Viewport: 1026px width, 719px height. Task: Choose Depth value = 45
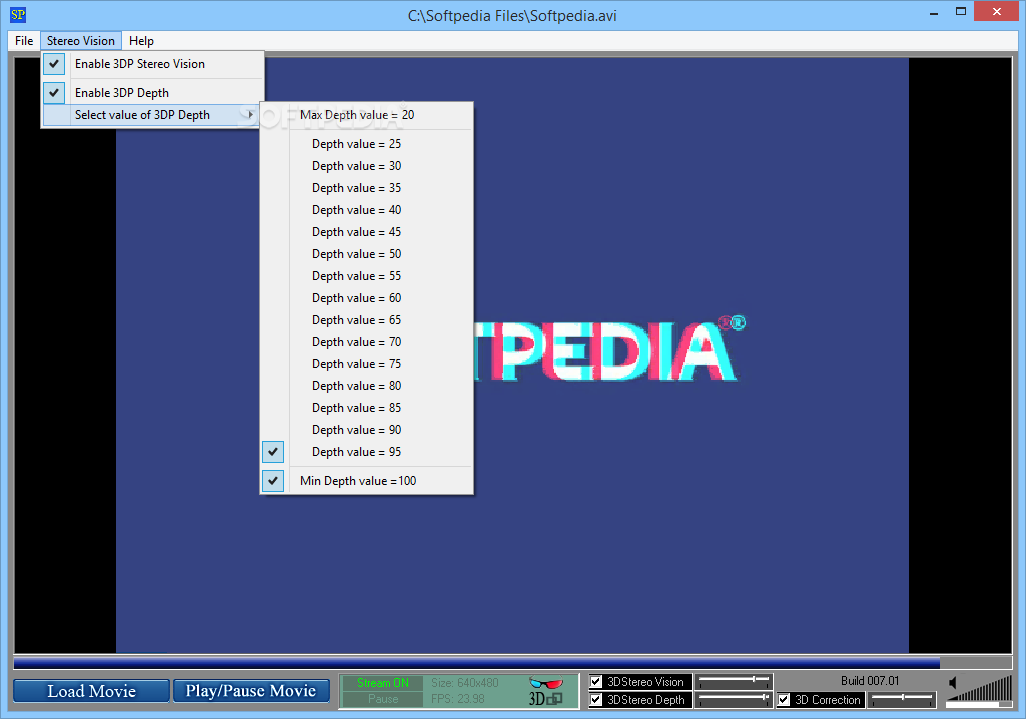[x=366, y=232]
